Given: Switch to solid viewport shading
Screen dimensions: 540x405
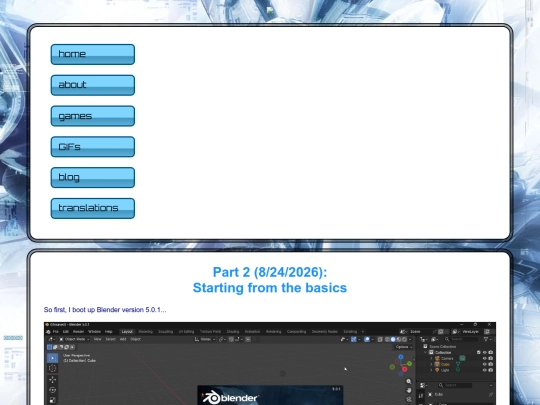Looking at the screenshot, I should click(x=393, y=339).
